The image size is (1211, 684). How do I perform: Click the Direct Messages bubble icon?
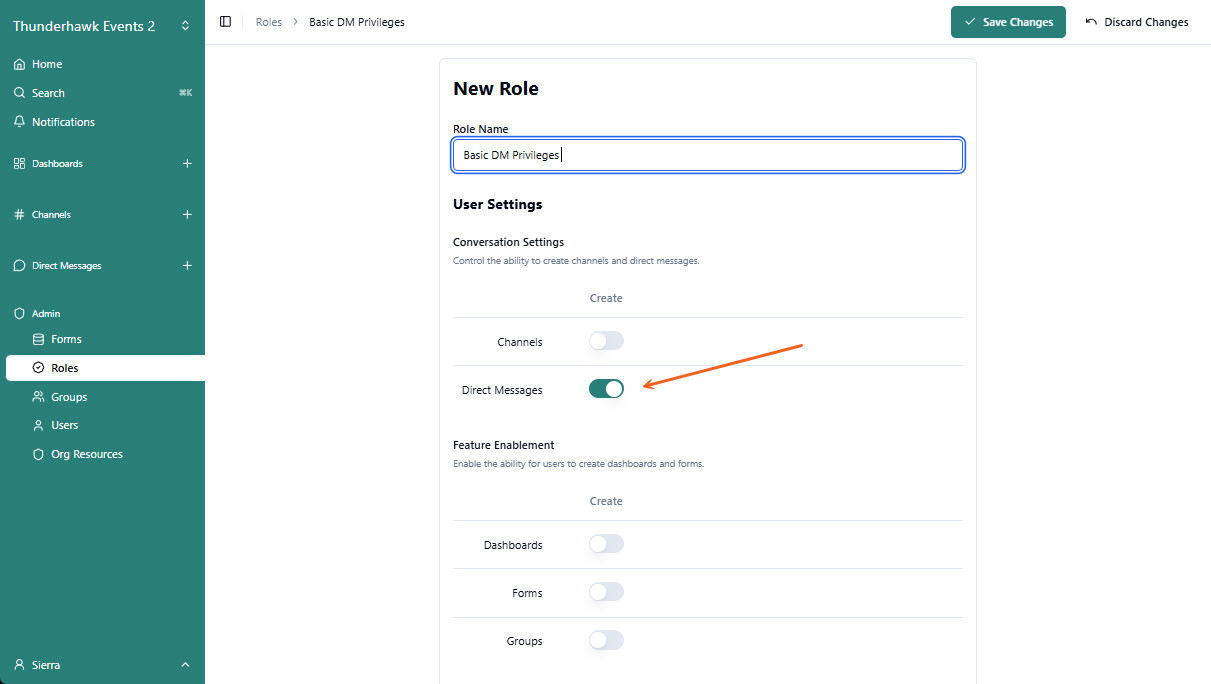click(19, 266)
